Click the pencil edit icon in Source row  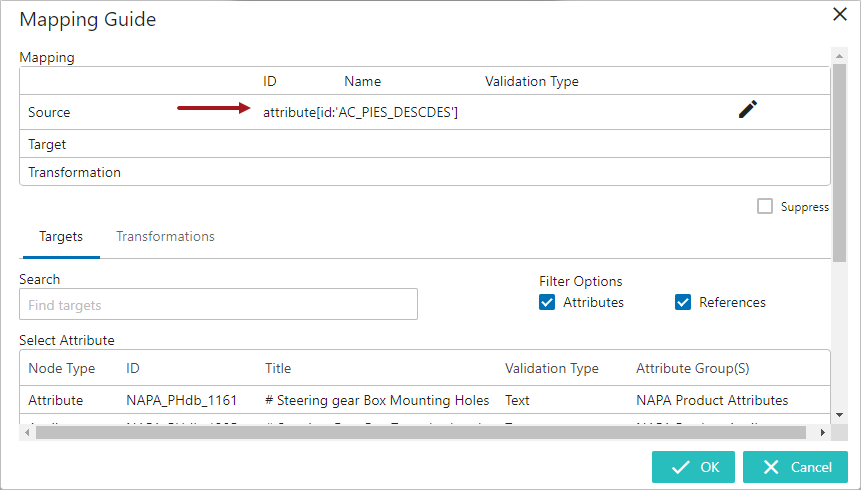click(x=747, y=111)
